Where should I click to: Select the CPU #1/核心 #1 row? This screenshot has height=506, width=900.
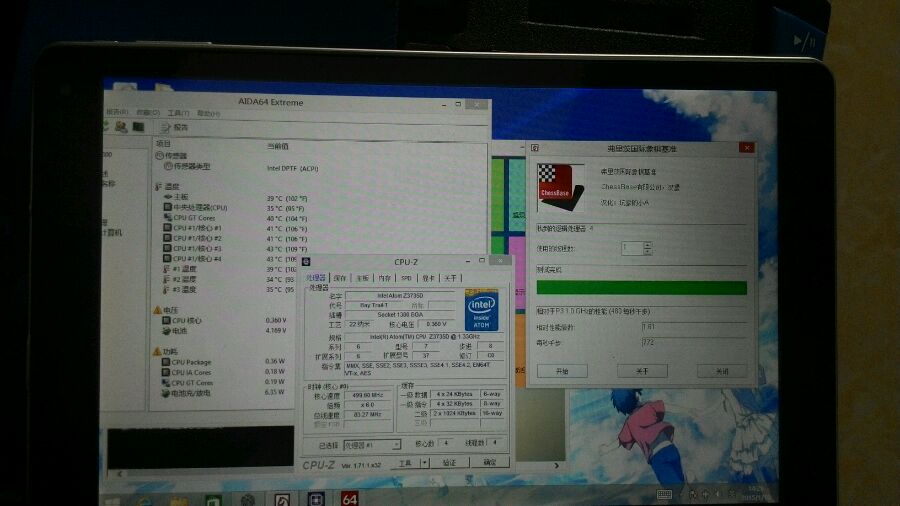point(193,228)
